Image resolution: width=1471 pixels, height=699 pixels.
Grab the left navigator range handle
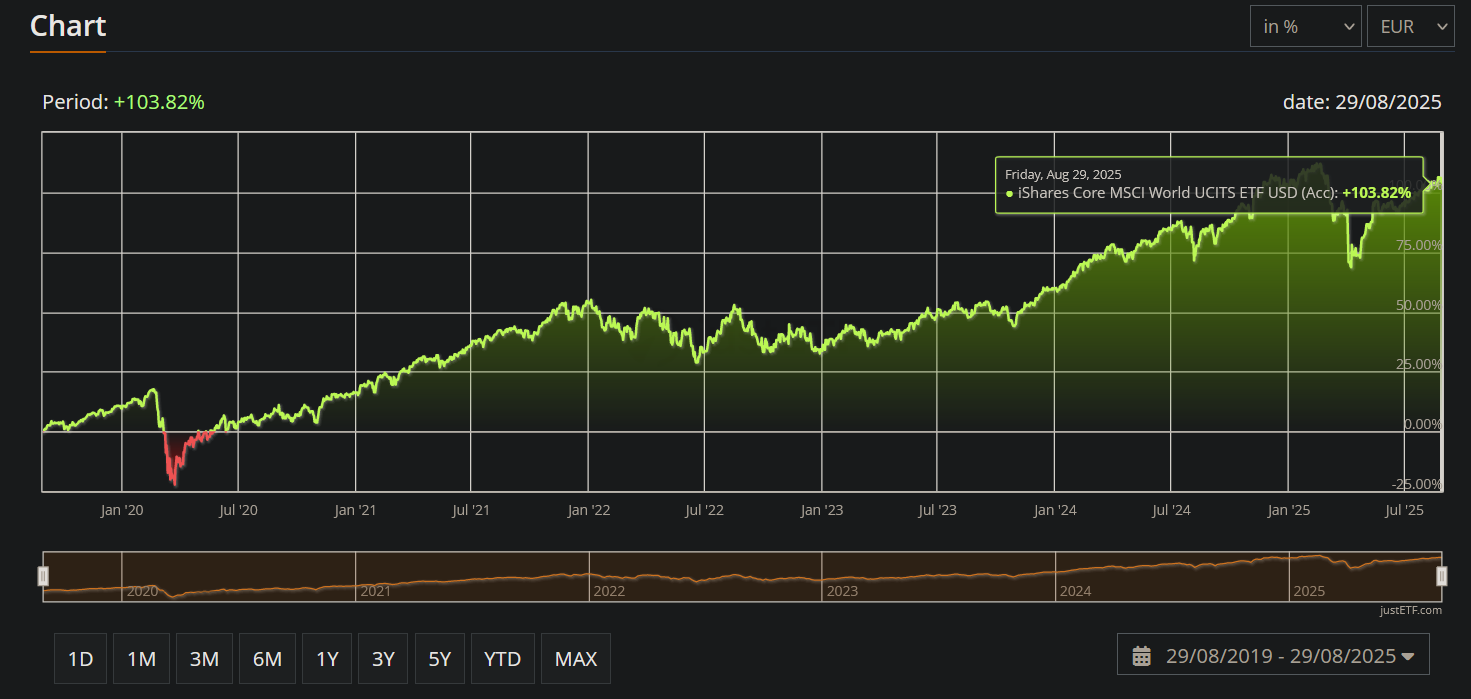[x=43, y=576]
